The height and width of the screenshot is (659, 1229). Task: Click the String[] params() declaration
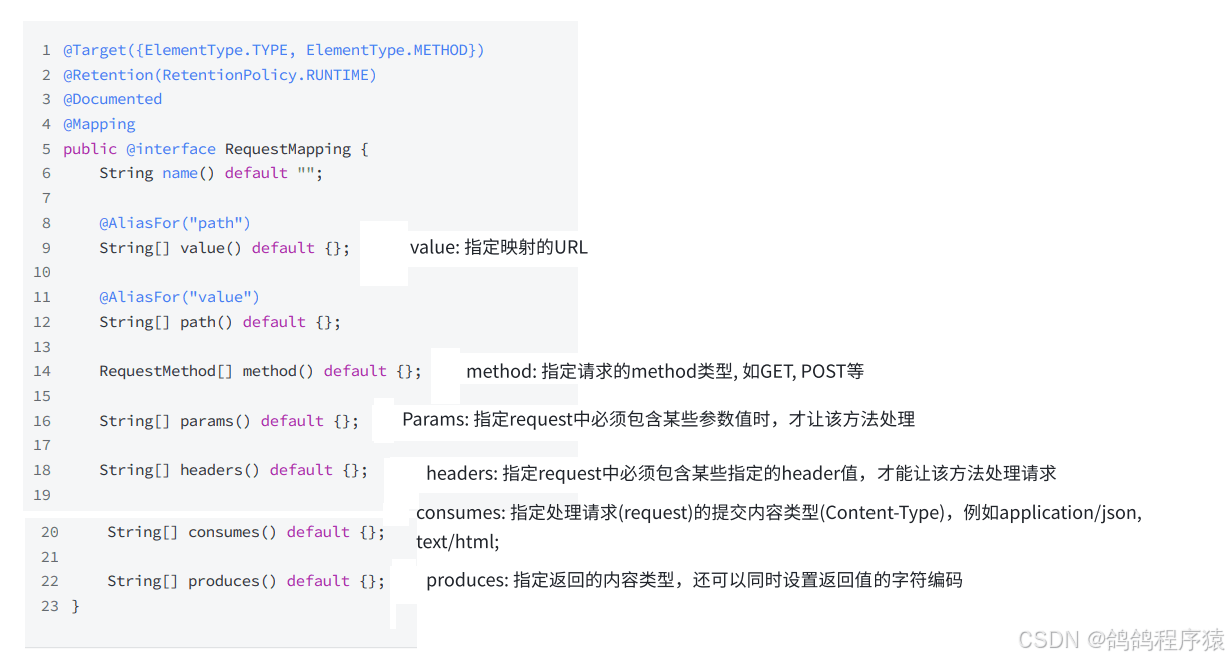click(229, 421)
